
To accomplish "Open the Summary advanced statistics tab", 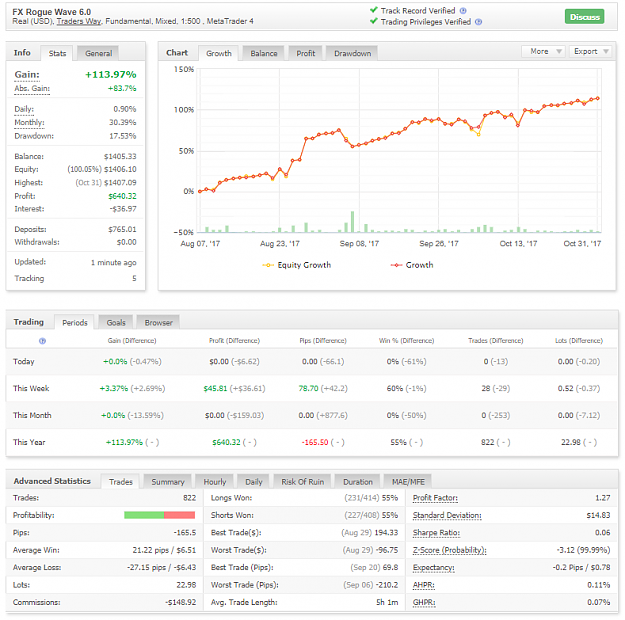I will tap(168, 482).
